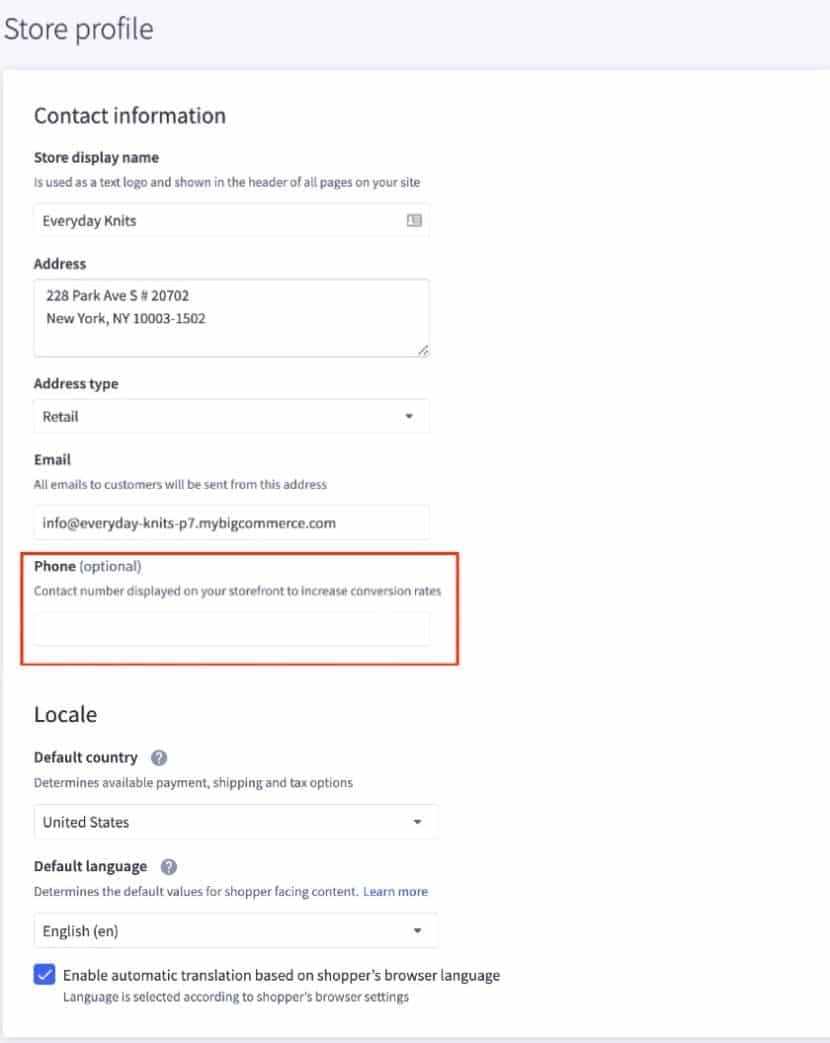Click the resize grip on the Address text area

tap(423, 349)
